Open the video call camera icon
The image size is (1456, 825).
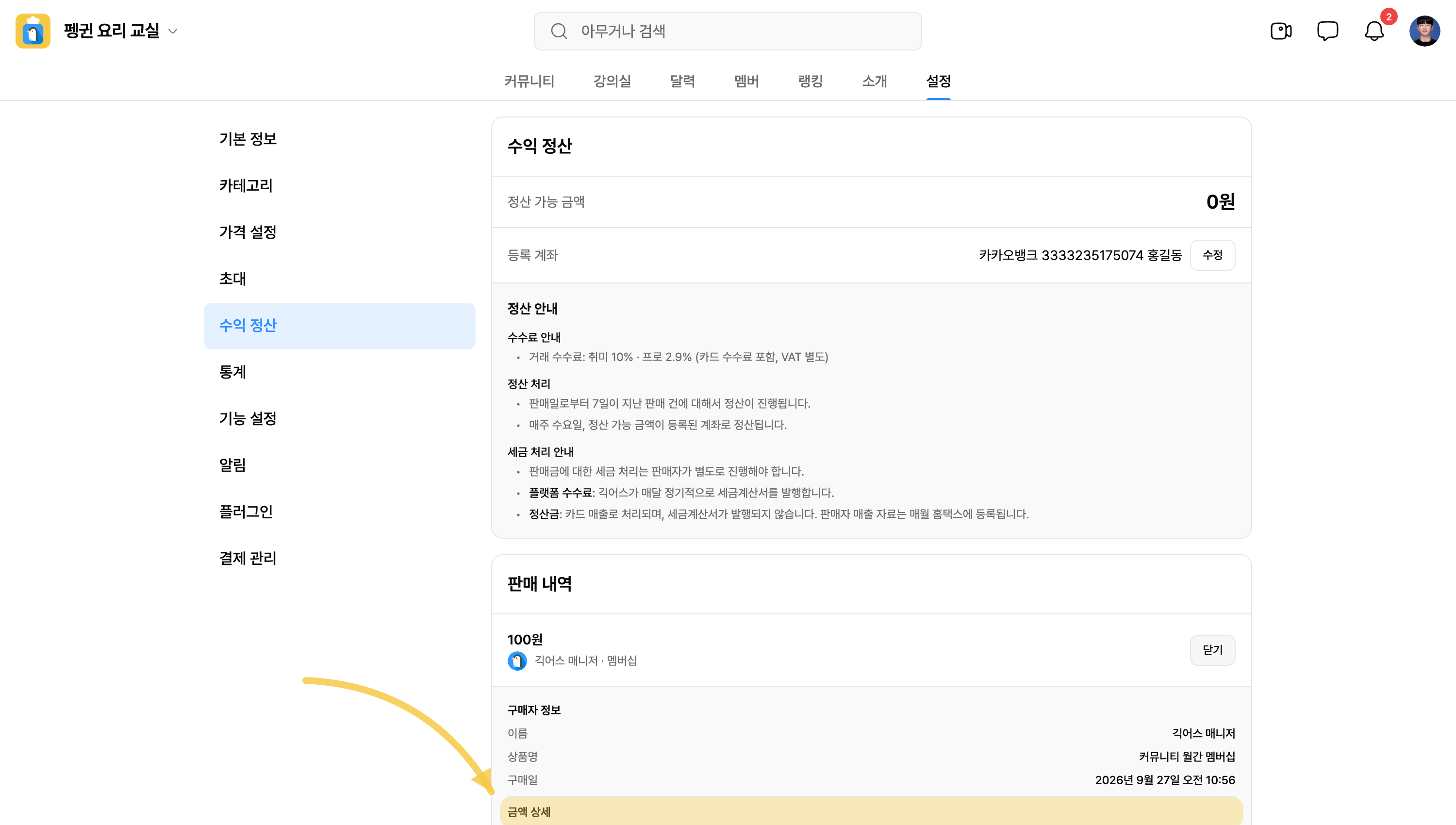pos(1281,31)
